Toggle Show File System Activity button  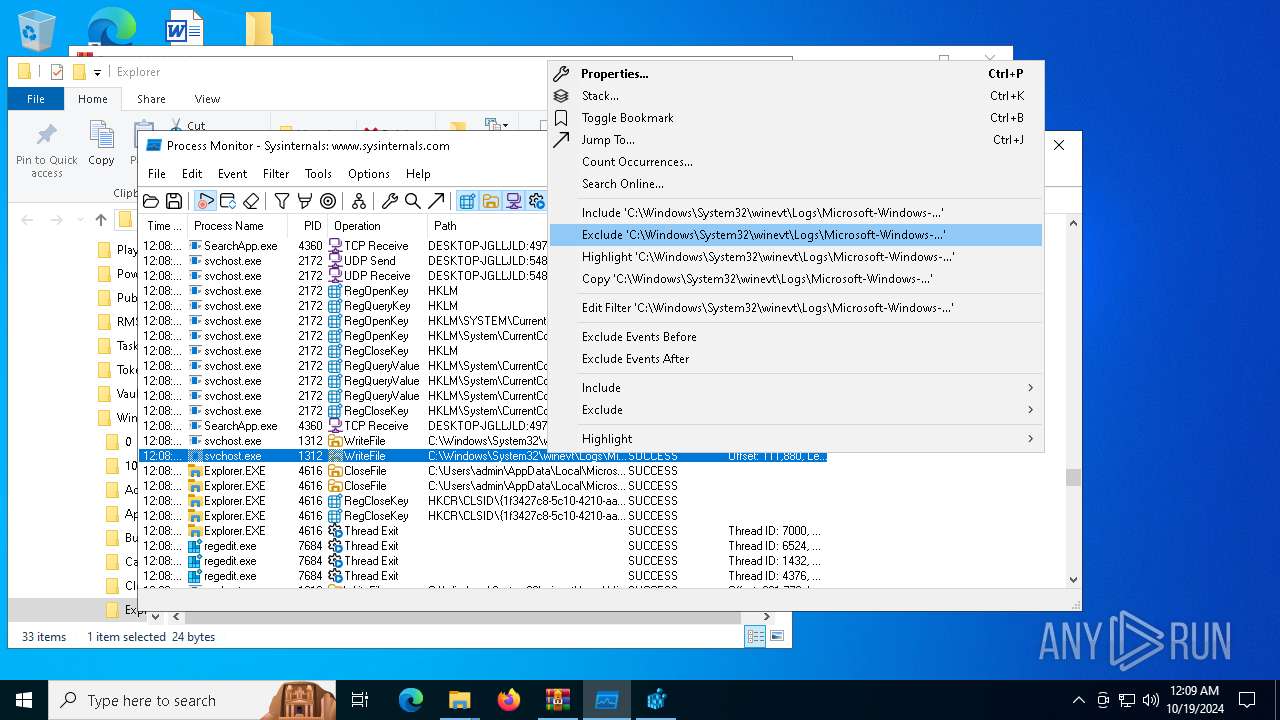coord(490,201)
